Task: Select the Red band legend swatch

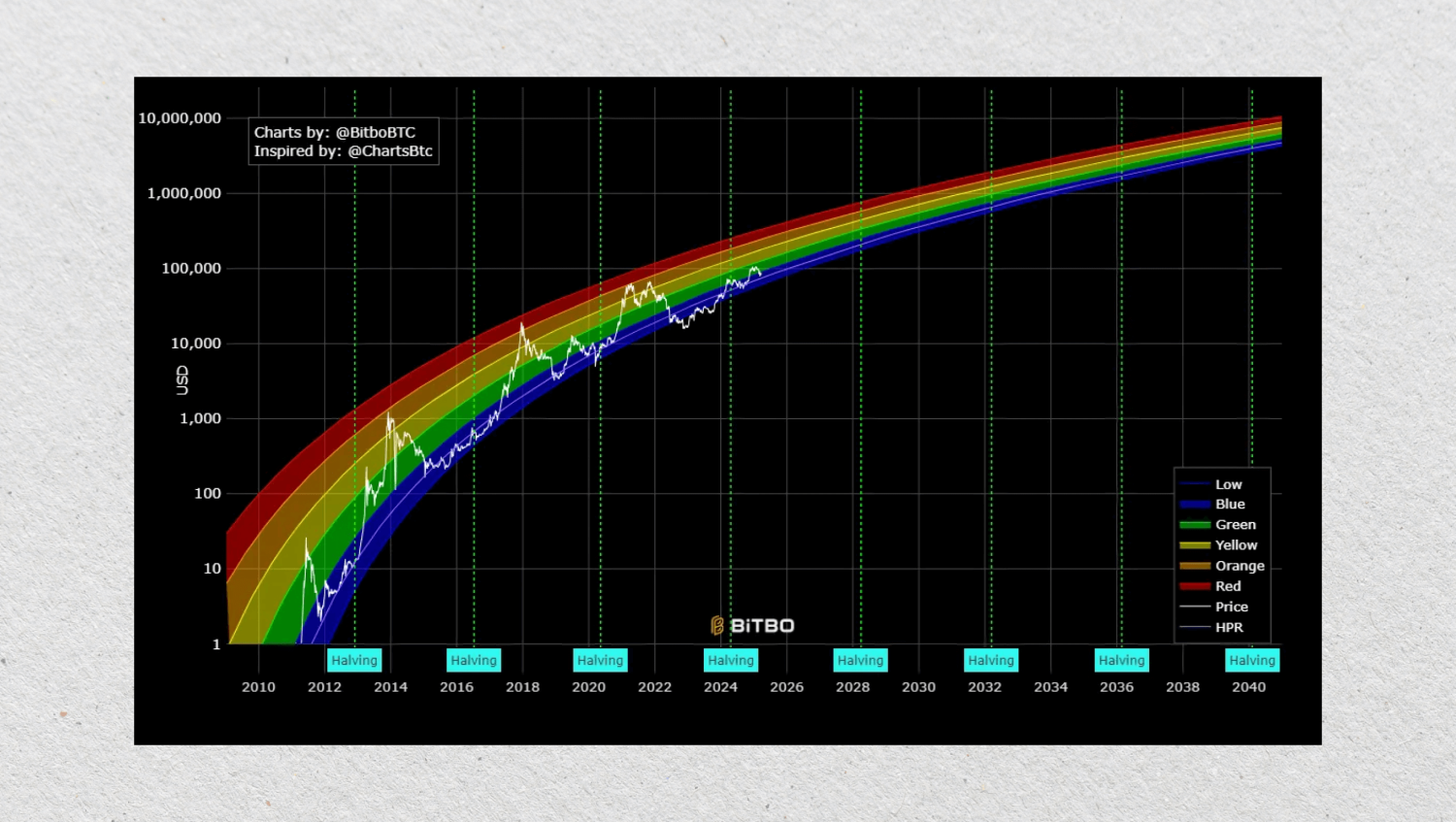Action: click(1194, 586)
